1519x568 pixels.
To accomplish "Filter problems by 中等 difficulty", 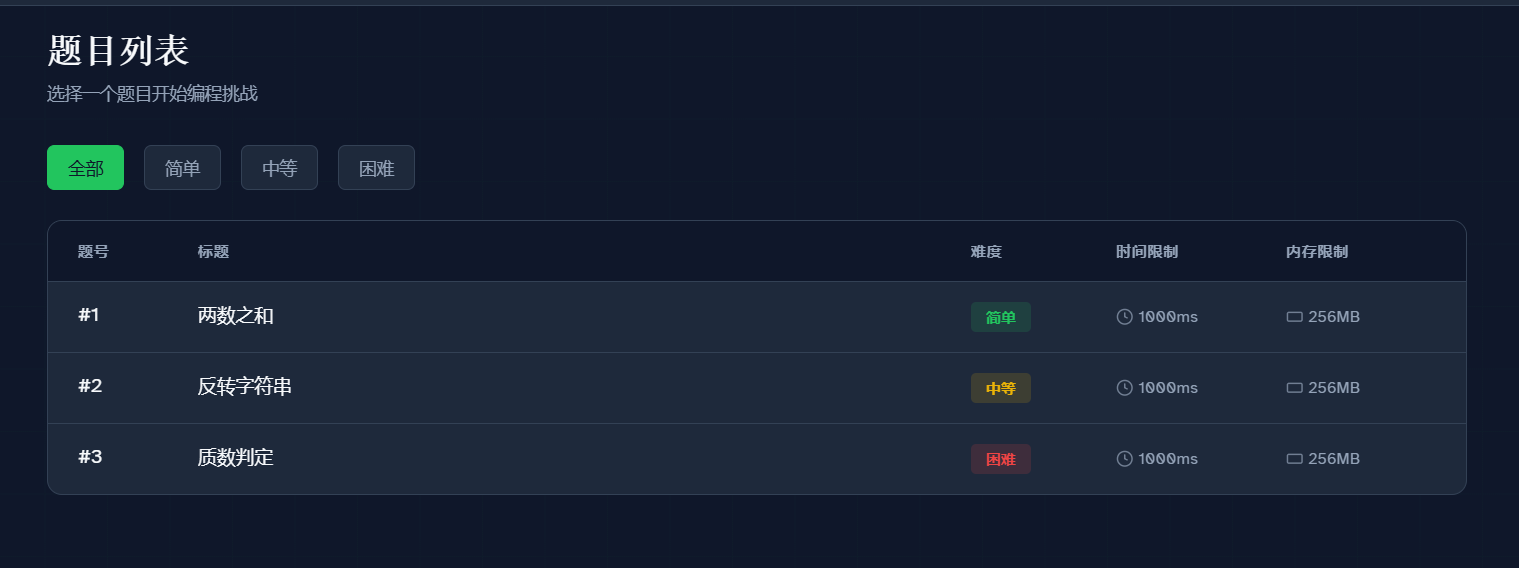I will (x=279, y=168).
